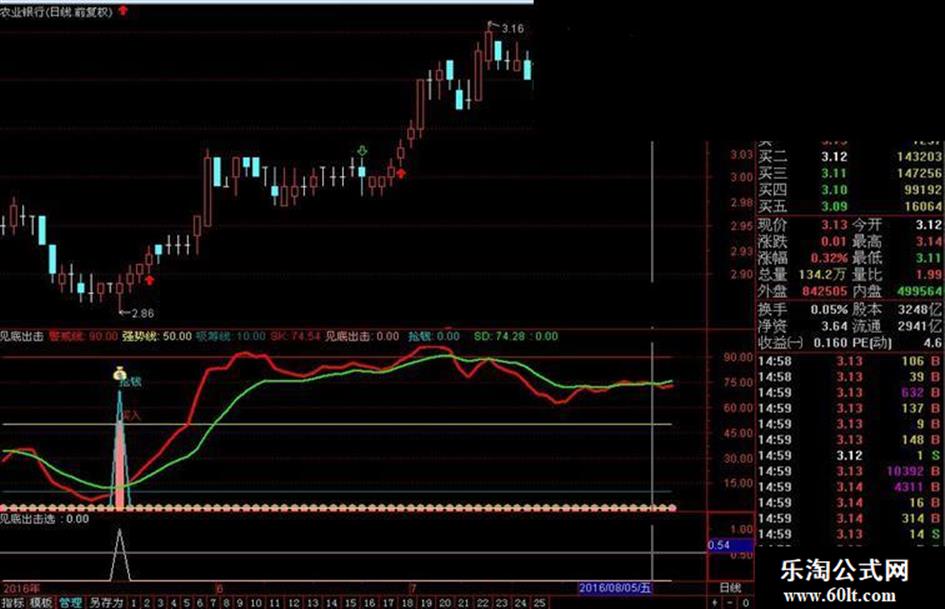945x609 pixels.
Task: Click the 内盘 499564 value
Action: click(x=919, y=291)
